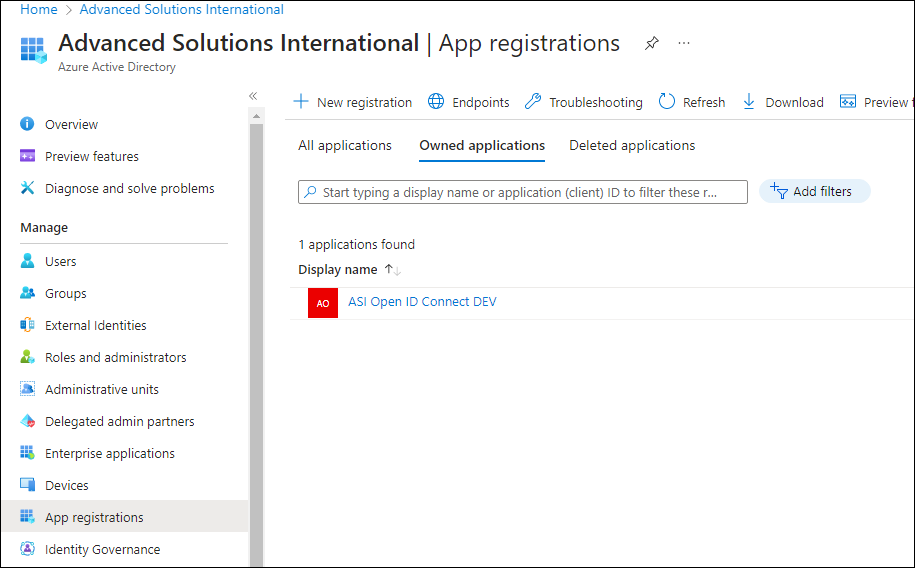The width and height of the screenshot is (915, 568).
Task: Click the red AO application badge
Action: click(x=323, y=303)
